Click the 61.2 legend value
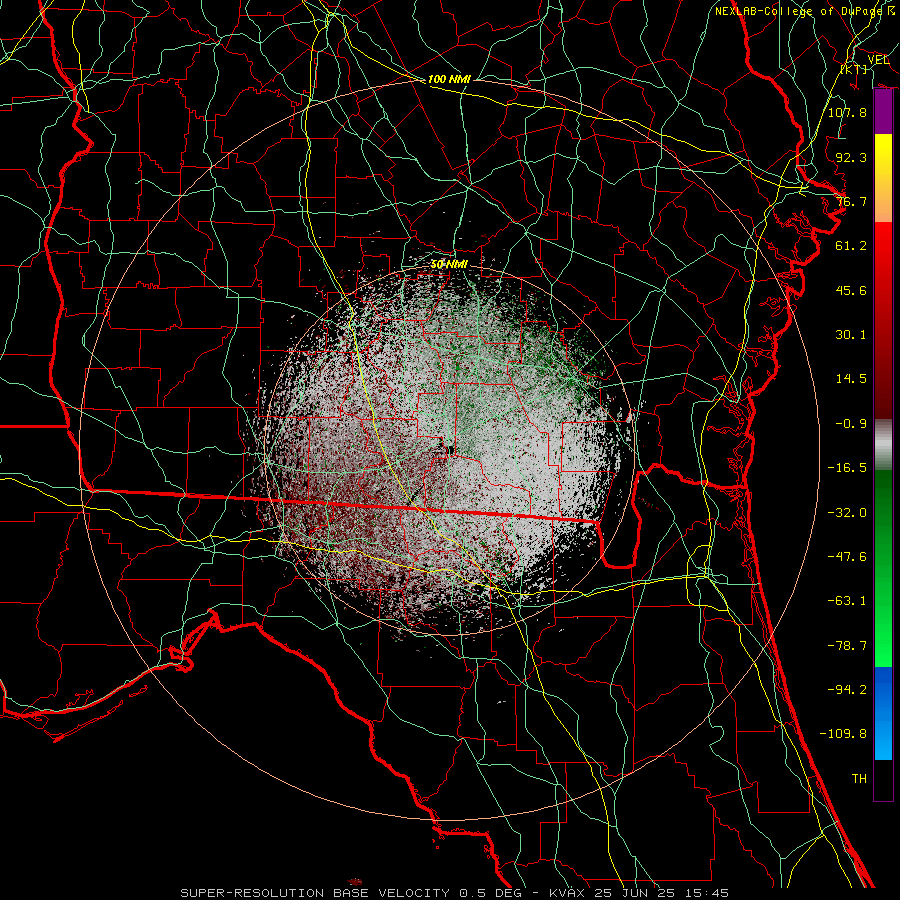The image size is (900, 900). (851, 246)
